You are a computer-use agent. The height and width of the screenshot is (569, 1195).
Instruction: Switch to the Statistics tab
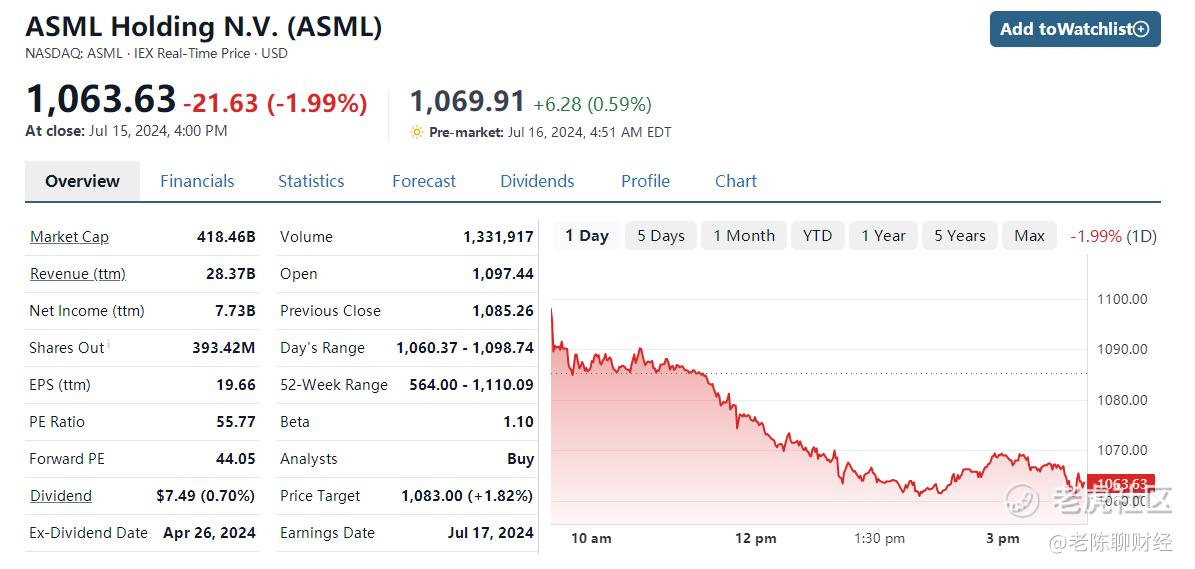coord(311,181)
